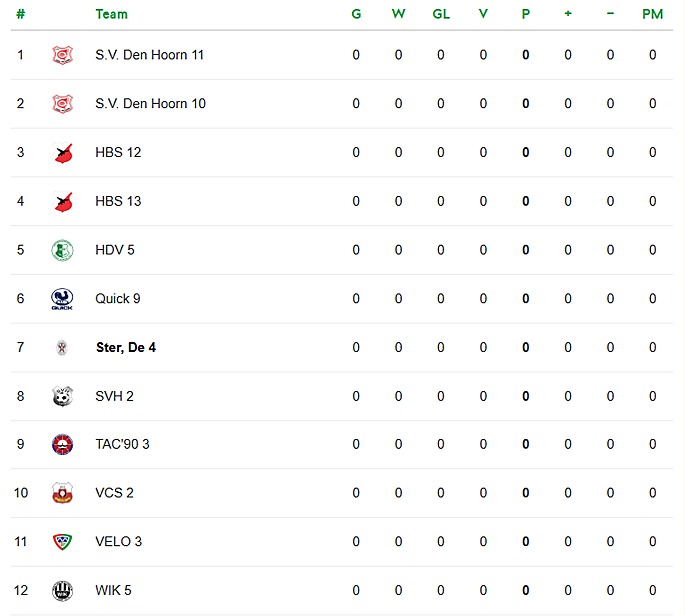Sort standings by the P points header
685x616 pixels.
click(526, 14)
